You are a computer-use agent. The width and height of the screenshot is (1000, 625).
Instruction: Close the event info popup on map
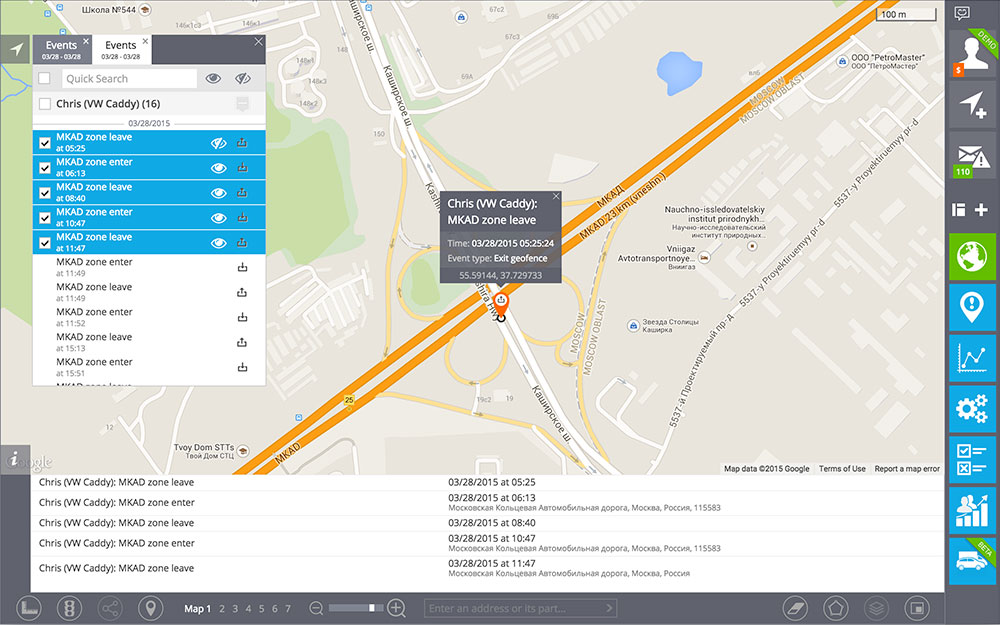pyautogui.click(x=555, y=196)
